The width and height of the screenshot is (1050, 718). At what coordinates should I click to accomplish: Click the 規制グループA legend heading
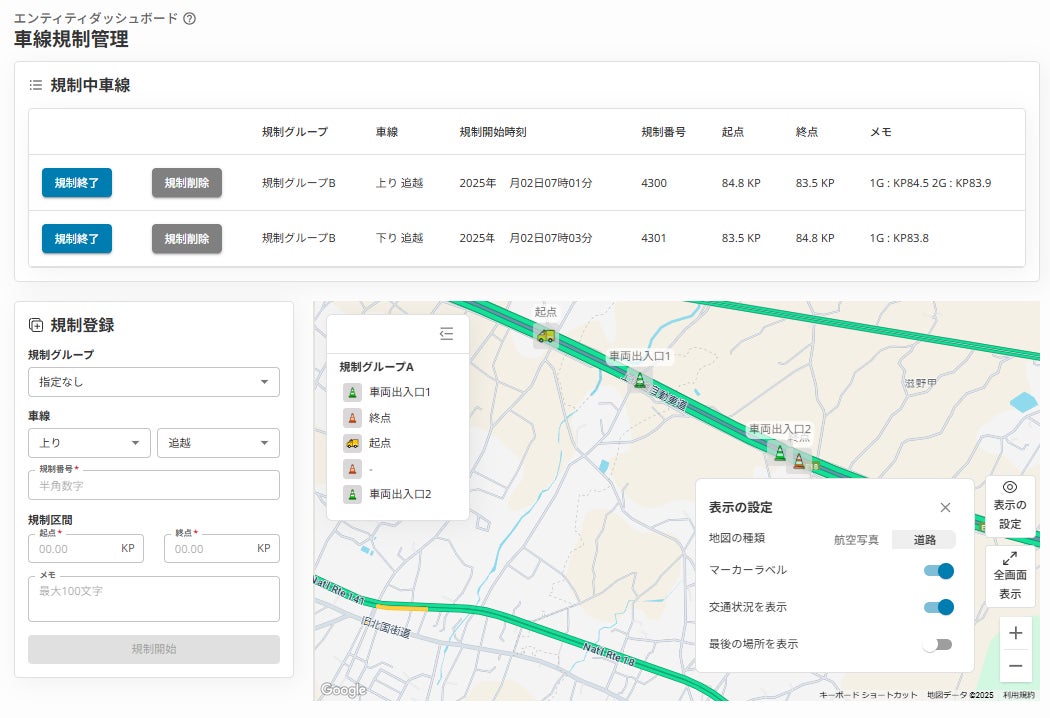[376, 367]
